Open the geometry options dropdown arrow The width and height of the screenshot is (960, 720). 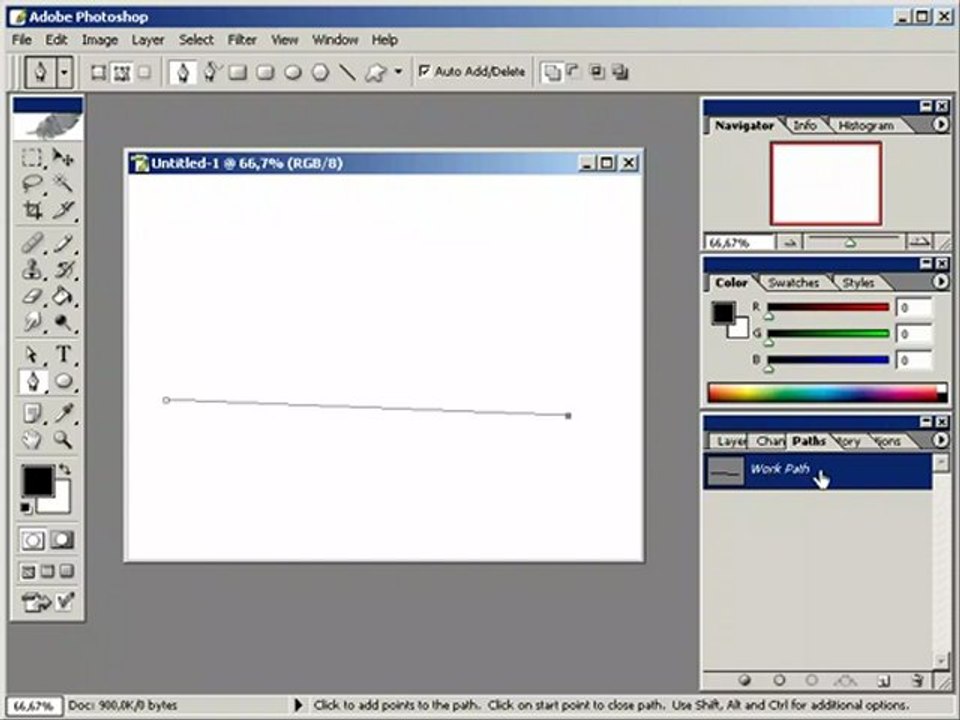399,72
